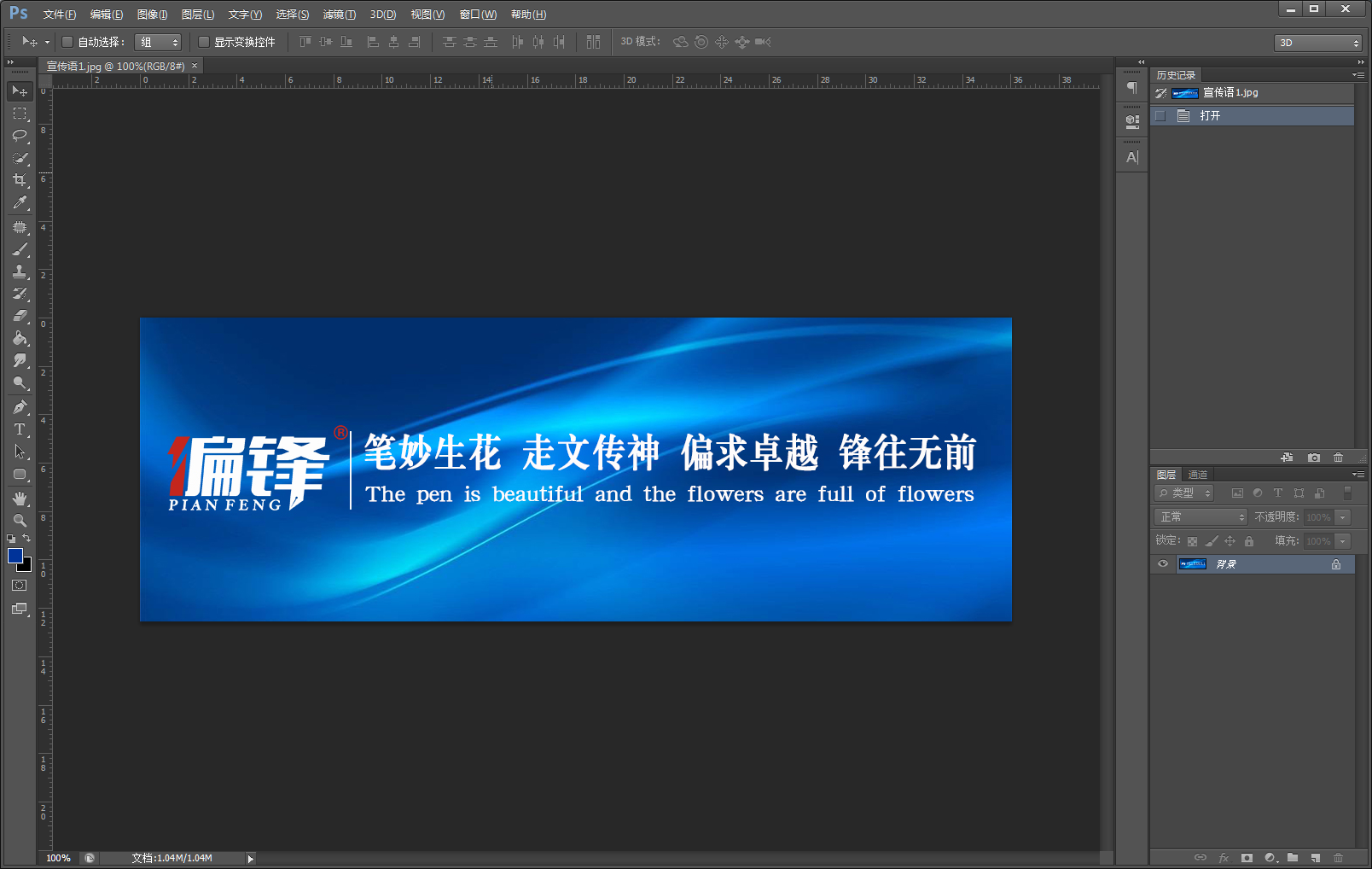Select the Path Selection tool
This screenshot has width=1372, height=869.
point(20,452)
